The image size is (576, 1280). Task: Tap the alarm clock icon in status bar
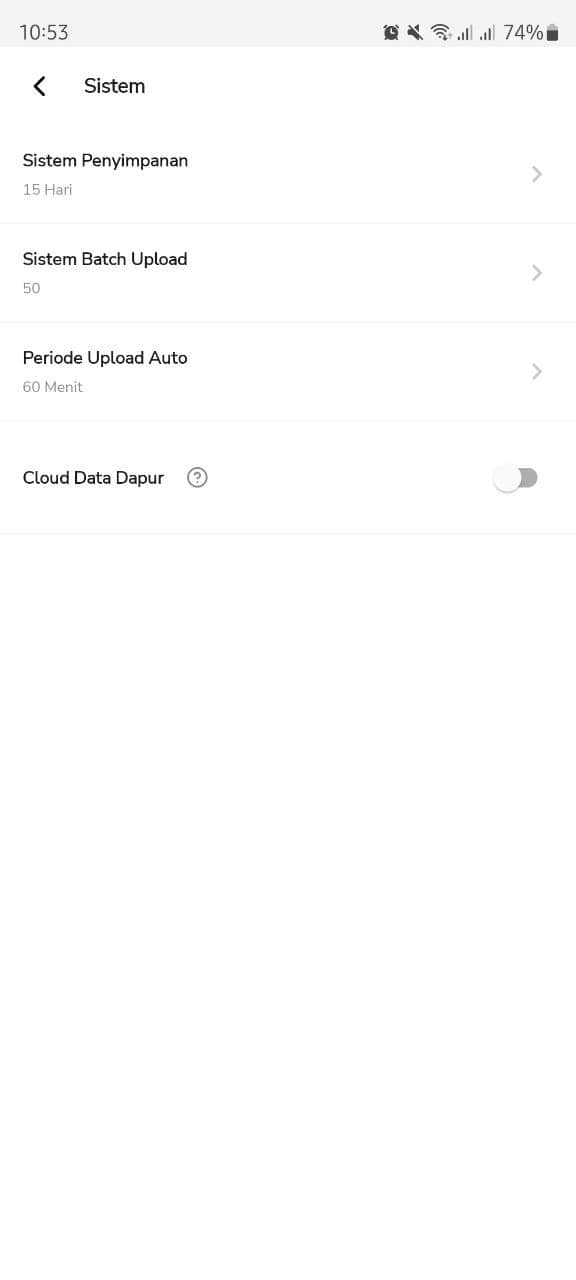(x=391, y=33)
